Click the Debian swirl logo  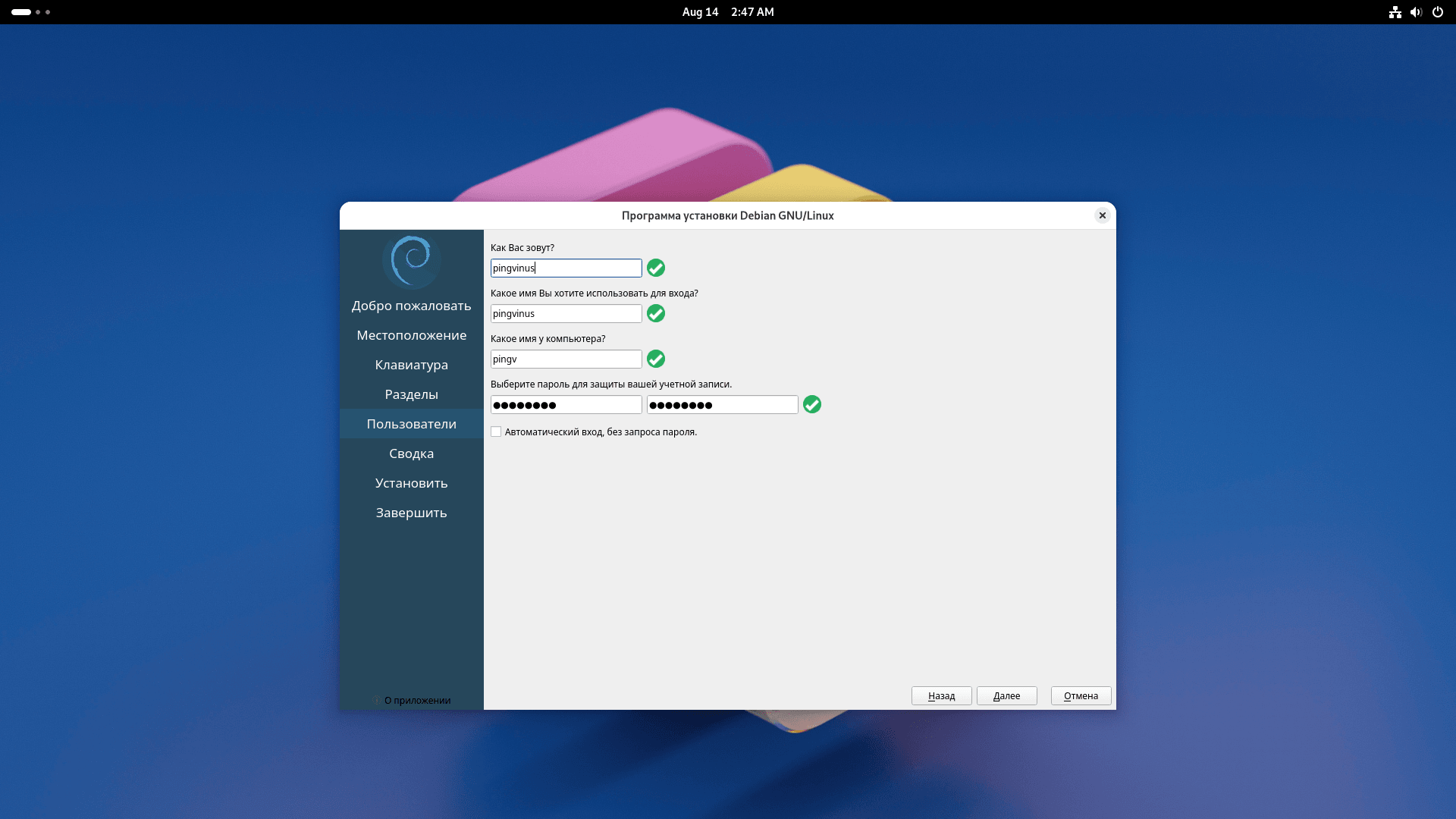pos(411,261)
